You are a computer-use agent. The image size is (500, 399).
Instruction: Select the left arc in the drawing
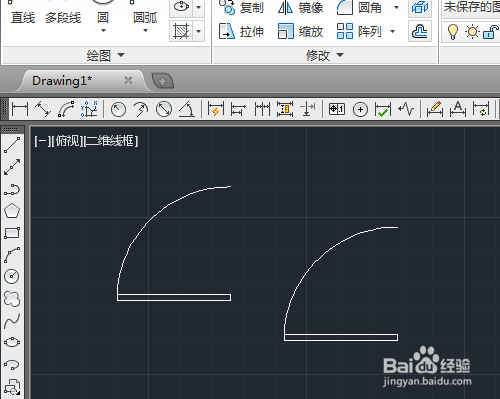click(148, 221)
